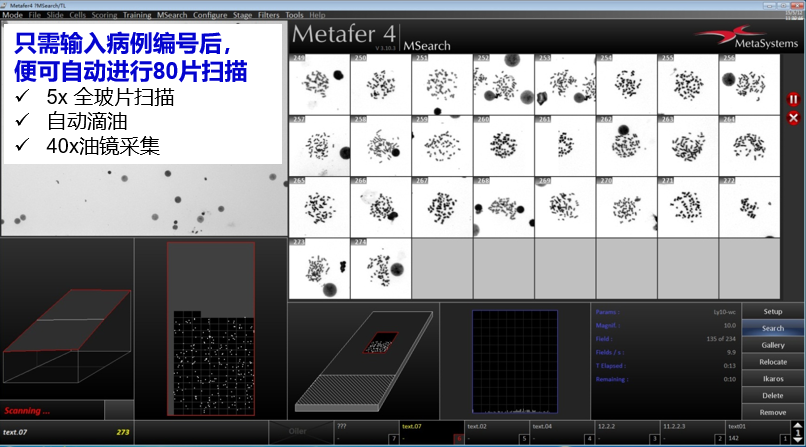Open the Training menu

click(137, 15)
